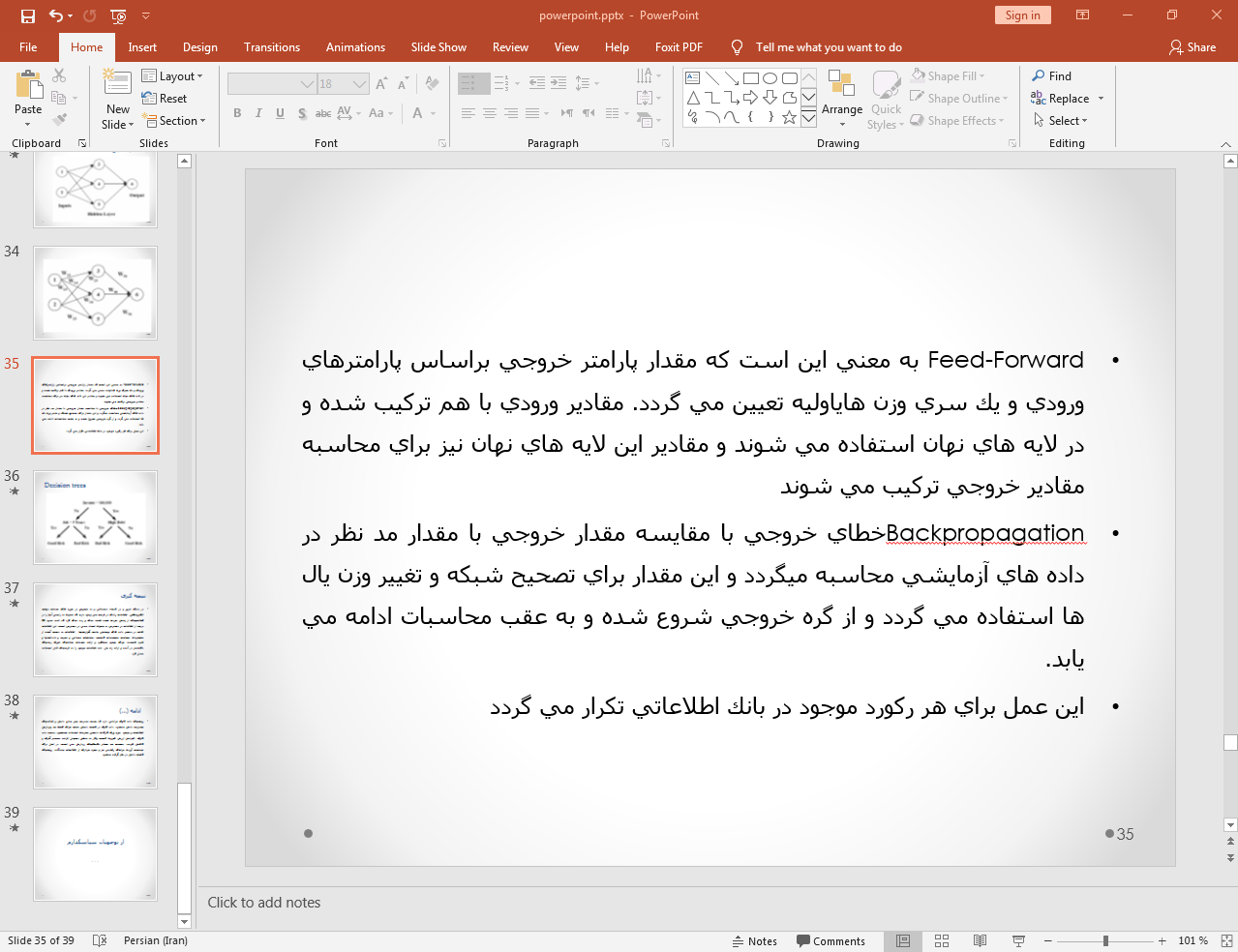Screen dimensions: 1238x952
Task: Open the Animations tab
Action: point(355,47)
